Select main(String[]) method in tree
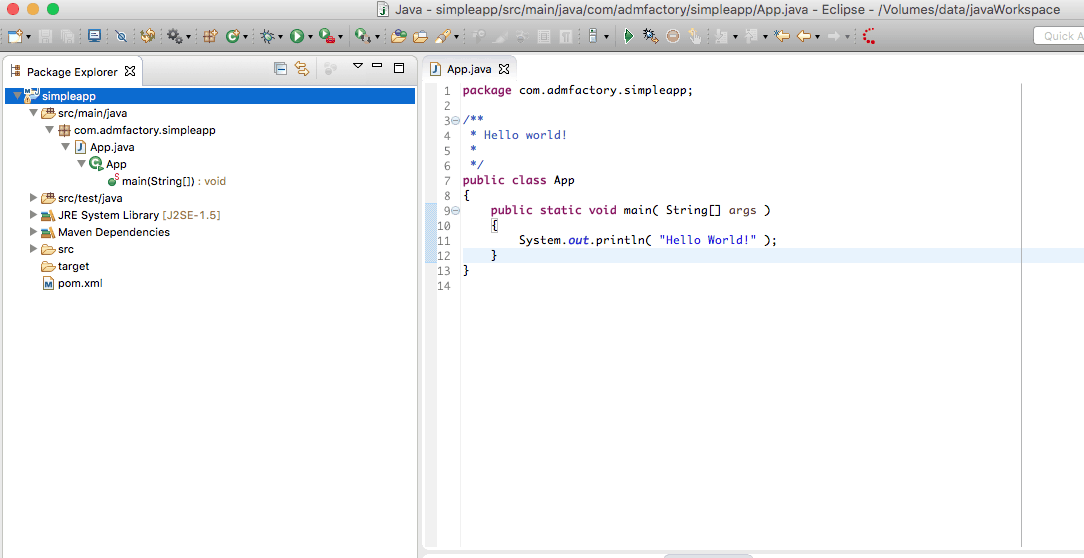Viewport: 1084px width, 558px height. pos(167,181)
